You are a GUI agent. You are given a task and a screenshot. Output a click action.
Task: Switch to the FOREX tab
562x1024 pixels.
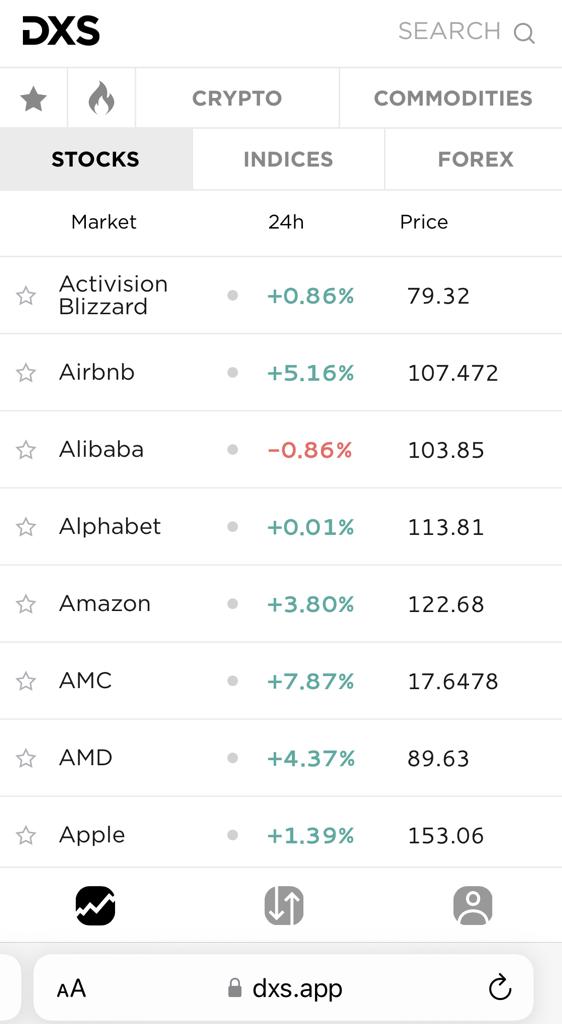475,159
